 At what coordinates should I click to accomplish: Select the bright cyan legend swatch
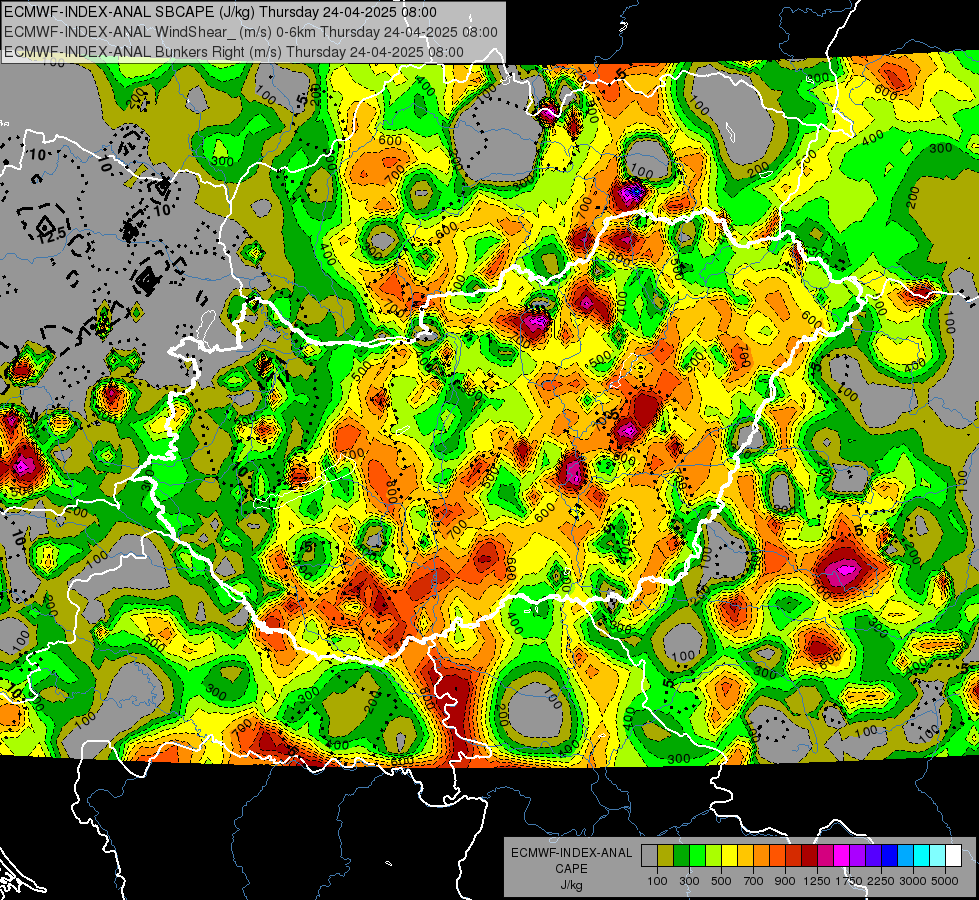pyautogui.click(x=921, y=856)
